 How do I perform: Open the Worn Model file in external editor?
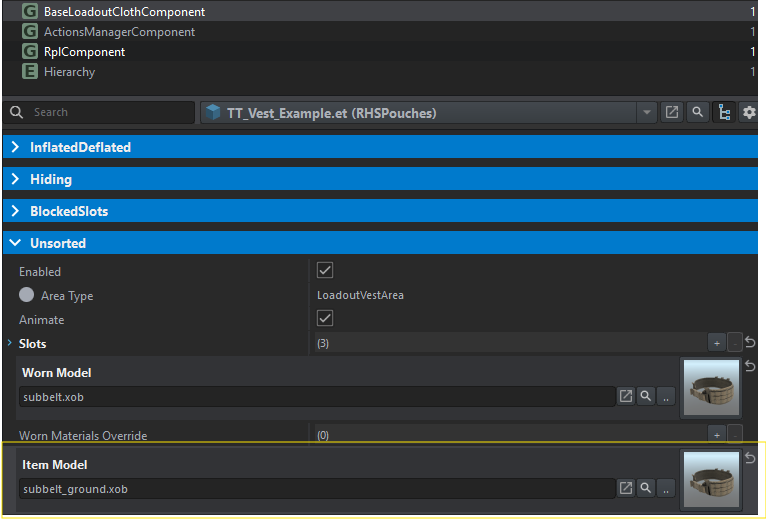(626, 397)
